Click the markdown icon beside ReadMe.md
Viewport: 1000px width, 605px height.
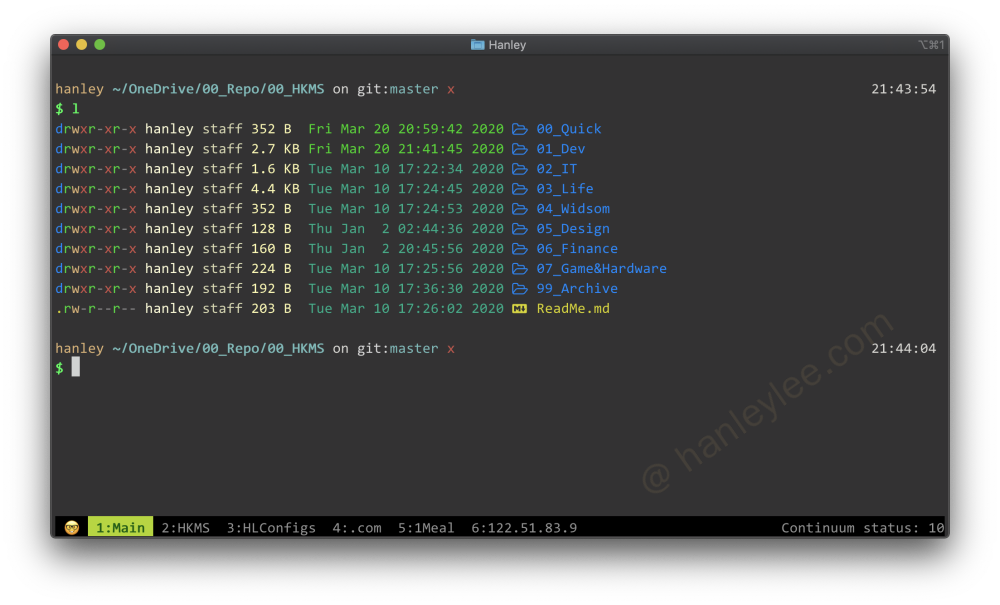tap(520, 309)
